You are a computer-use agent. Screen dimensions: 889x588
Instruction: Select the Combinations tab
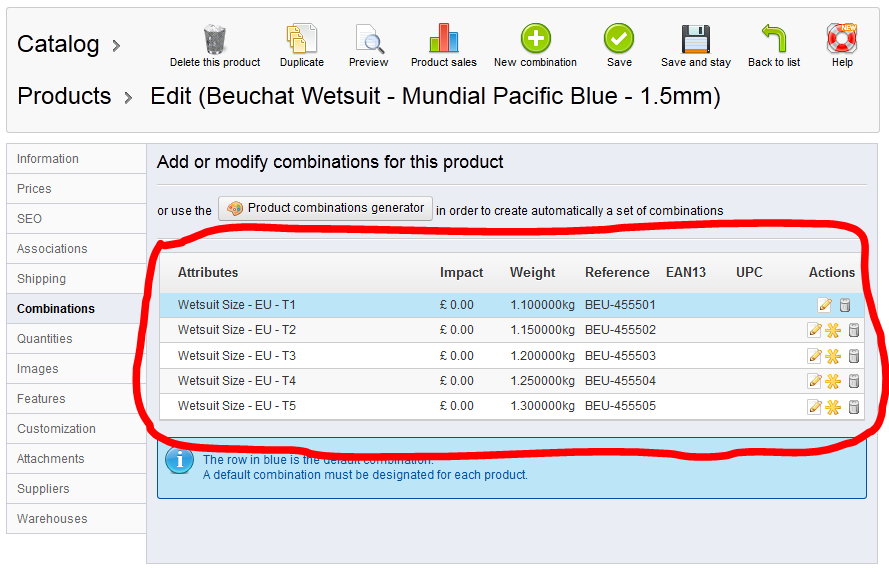[77, 309]
